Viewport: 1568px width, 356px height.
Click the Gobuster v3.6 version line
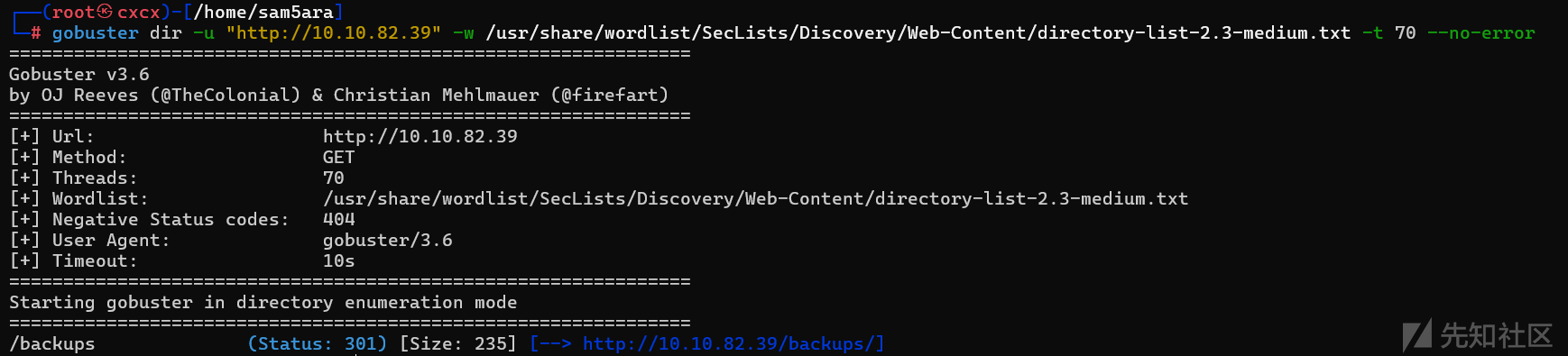coord(79,74)
